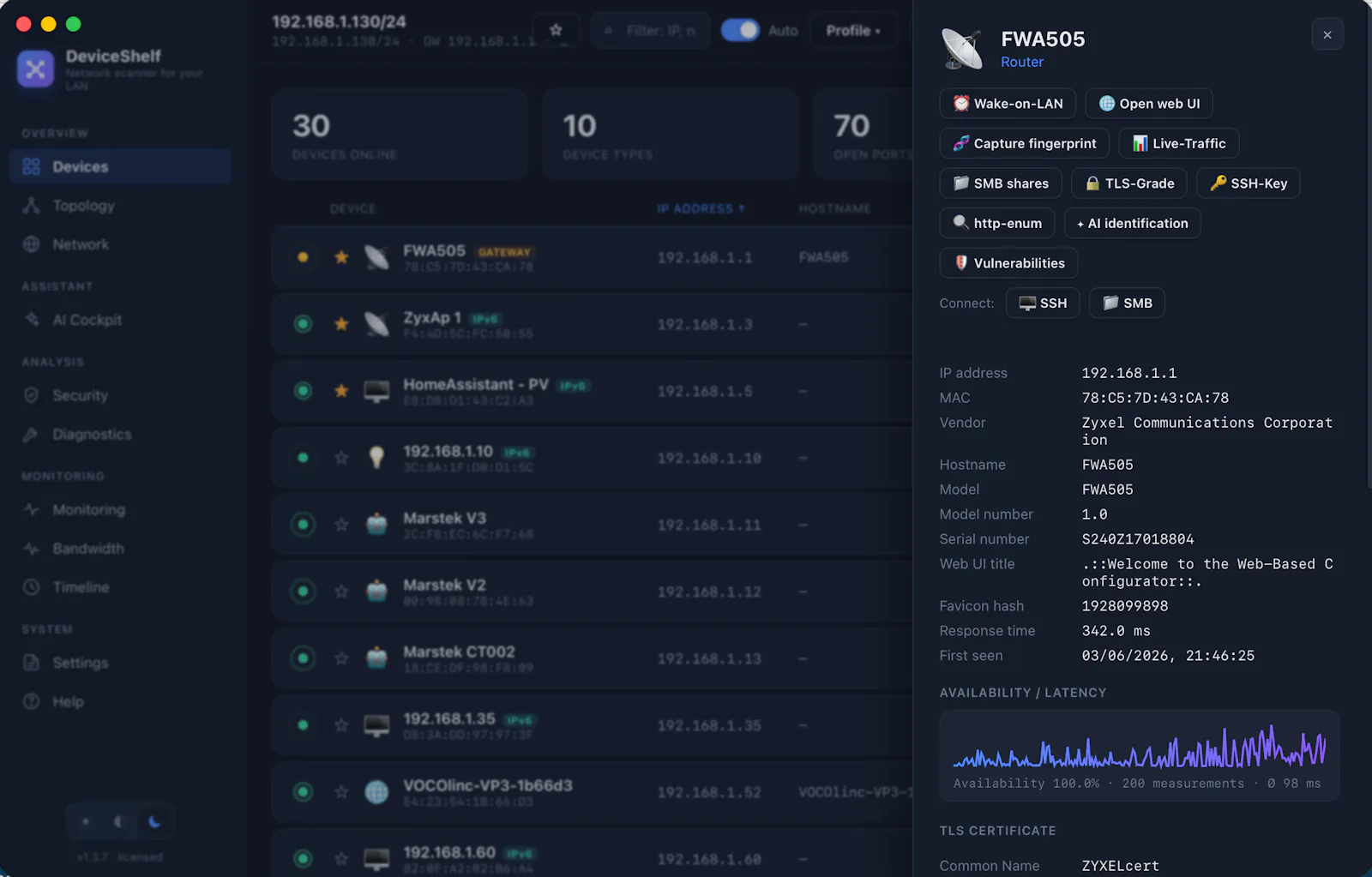Screen dimensions: 1372x877
Task: Click the HomeAssistant - PV monitor icon
Action: click(376, 391)
